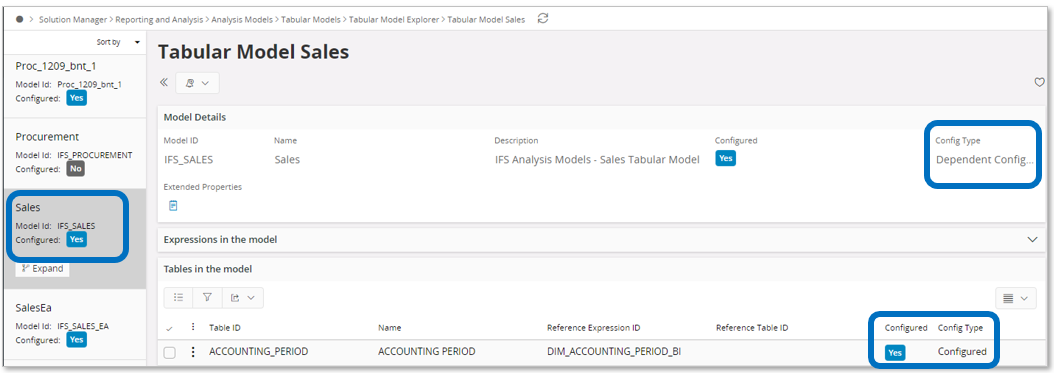
Task: Expand the Expressions in the model section
Action: (x=1033, y=239)
